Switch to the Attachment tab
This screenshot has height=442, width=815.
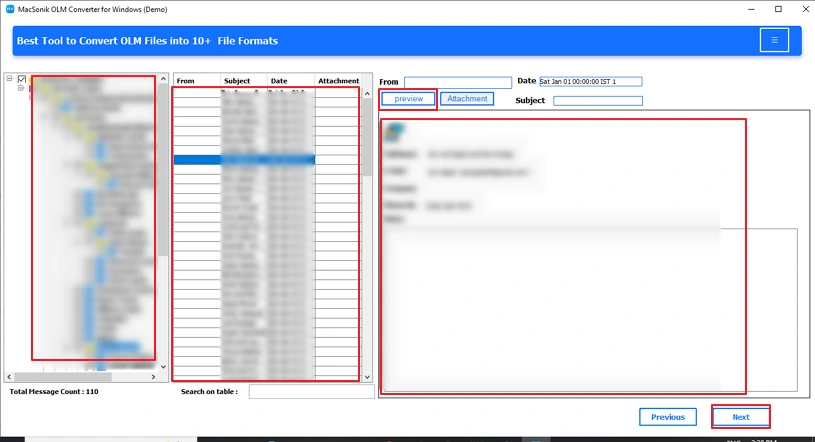coord(467,99)
